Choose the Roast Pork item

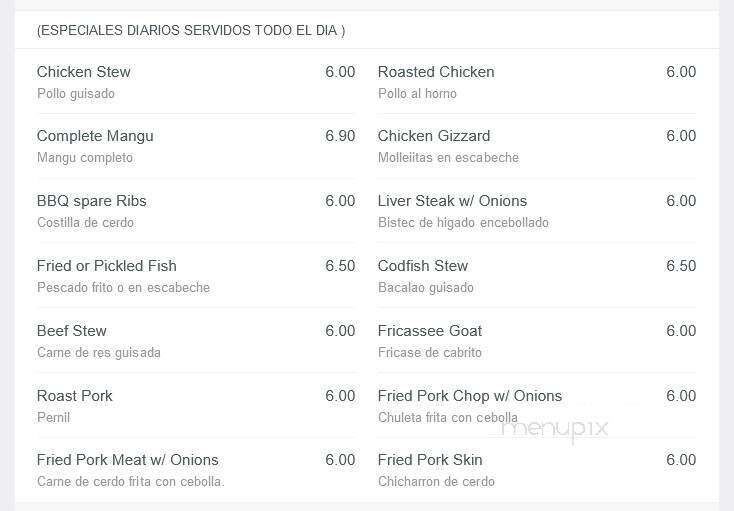point(75,396)
